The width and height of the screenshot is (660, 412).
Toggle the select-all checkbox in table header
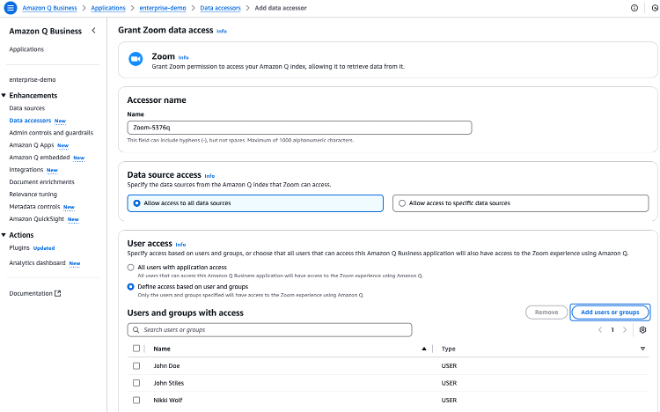[x=136, y=348]
